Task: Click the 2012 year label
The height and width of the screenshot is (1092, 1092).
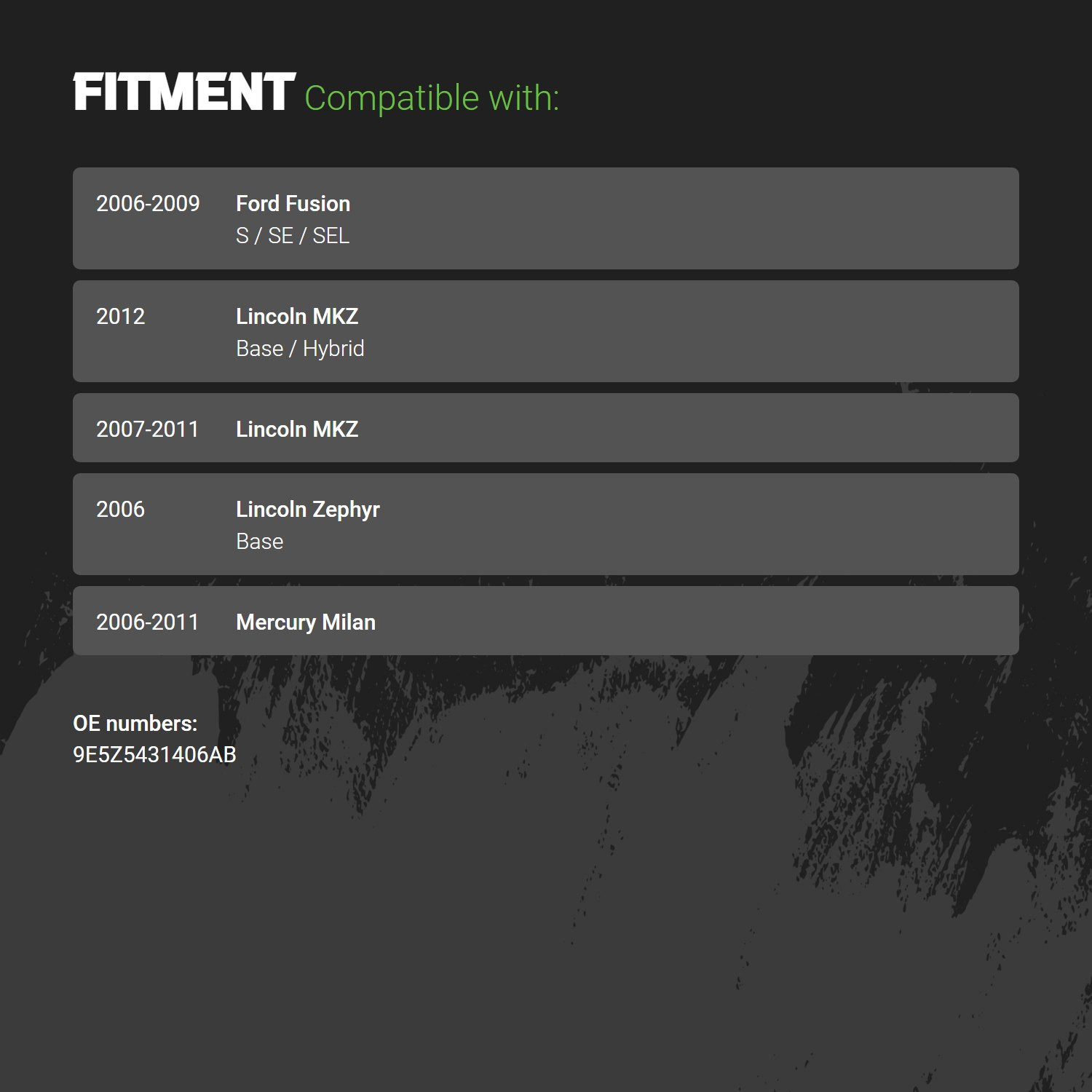Action: [x=121, y=316]
